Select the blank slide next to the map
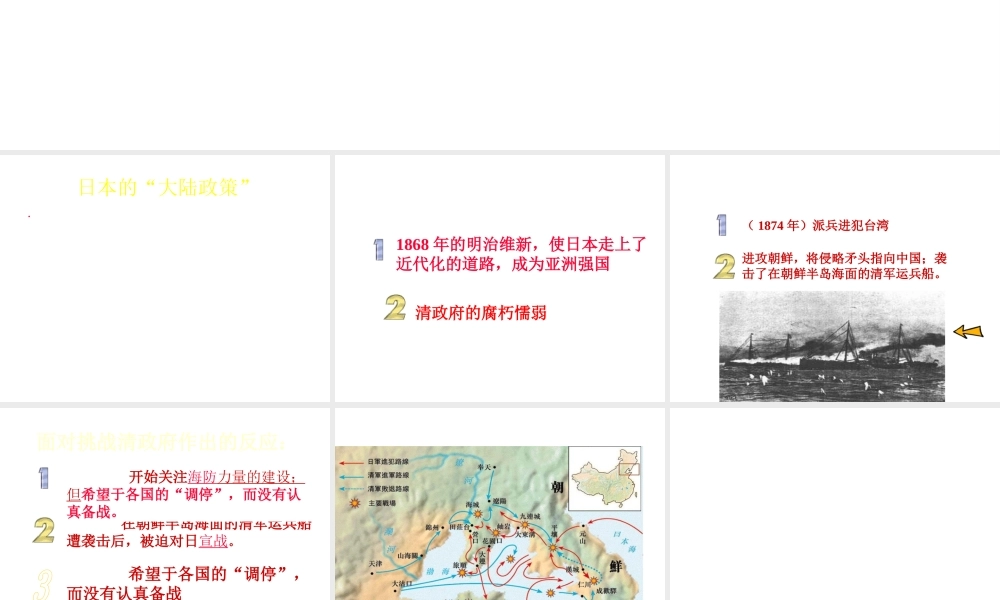This screenshot has height=600, width=1000. pyautogui.click(x=835, y=504)
